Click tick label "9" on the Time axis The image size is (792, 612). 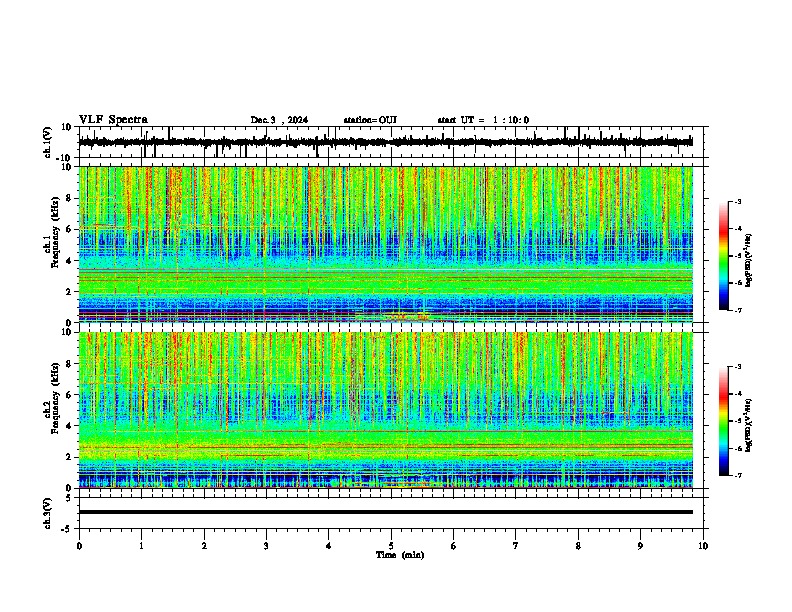point(640,546)
